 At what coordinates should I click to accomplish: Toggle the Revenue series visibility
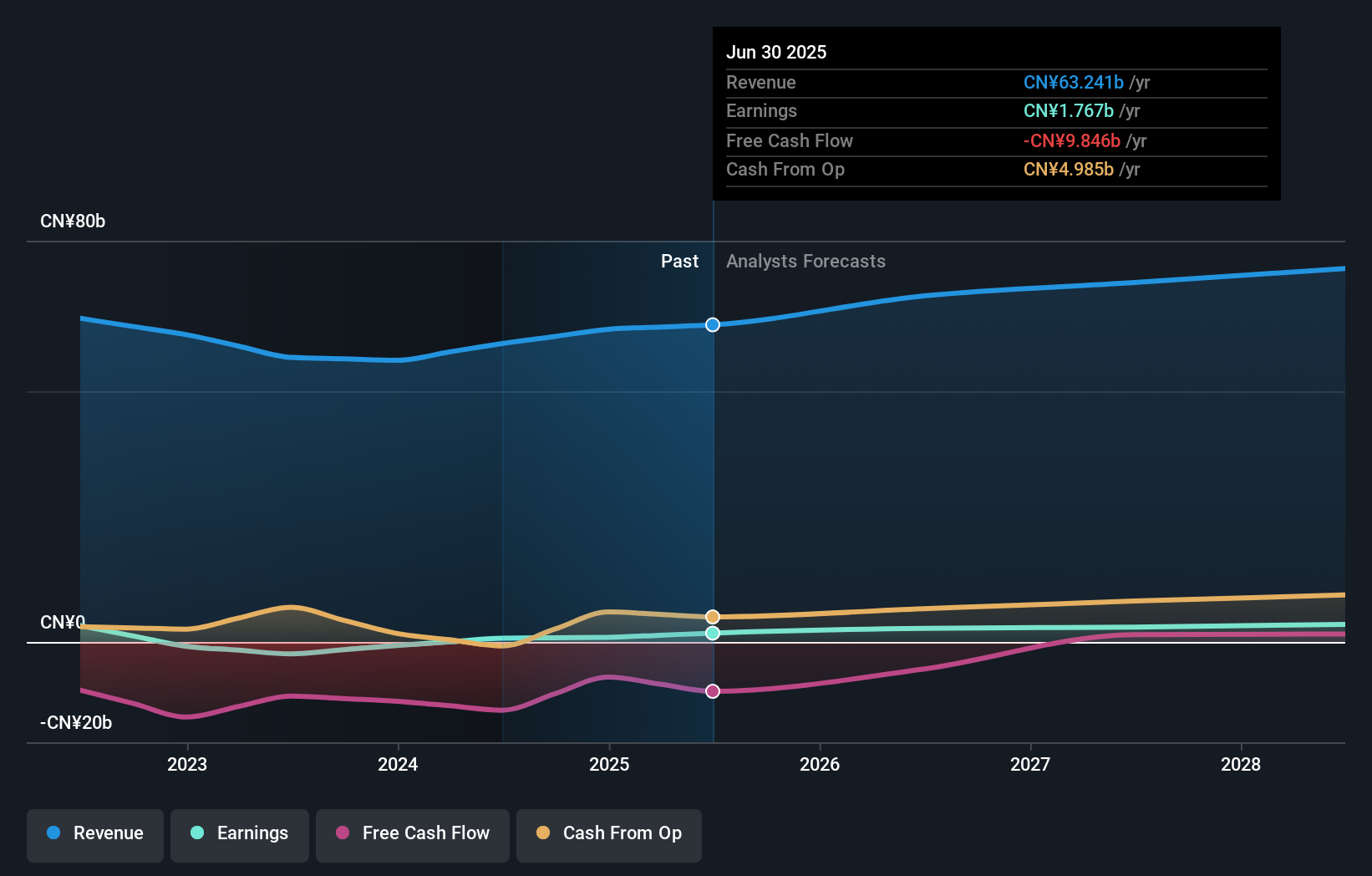click(x=94, y=835)
